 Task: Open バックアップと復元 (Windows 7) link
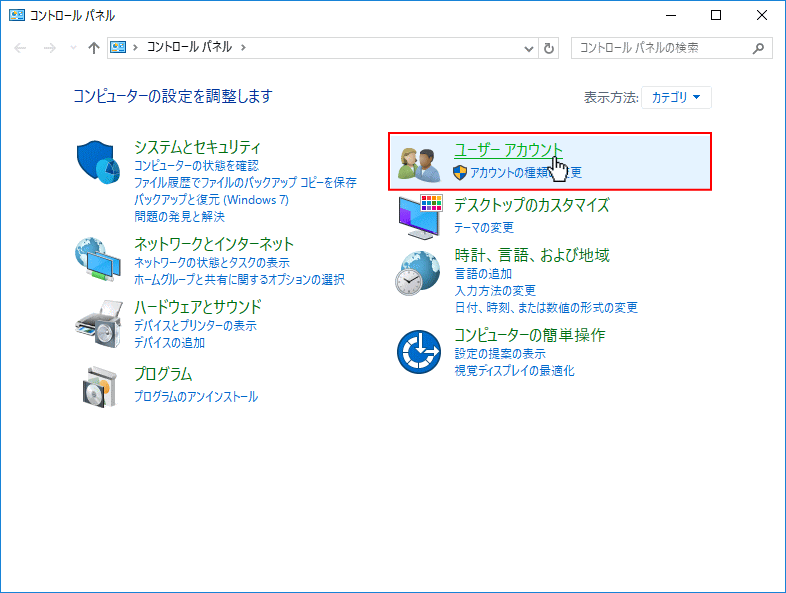[211, 200]
